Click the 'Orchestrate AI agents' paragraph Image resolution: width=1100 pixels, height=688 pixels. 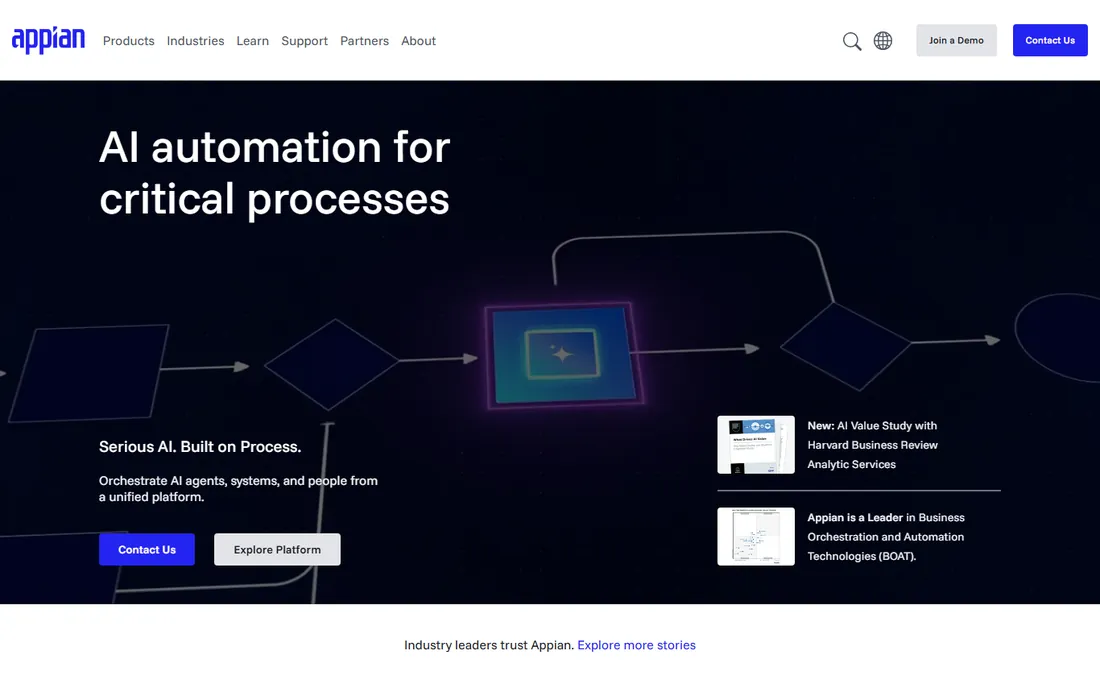tap(239, 489)
